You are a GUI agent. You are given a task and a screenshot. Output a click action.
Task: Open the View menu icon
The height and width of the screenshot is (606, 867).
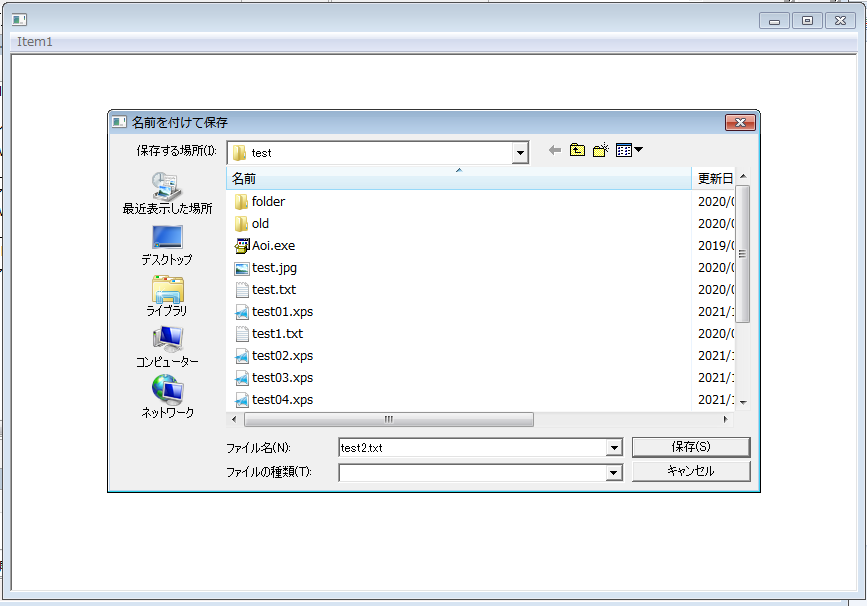click(629, 150)
